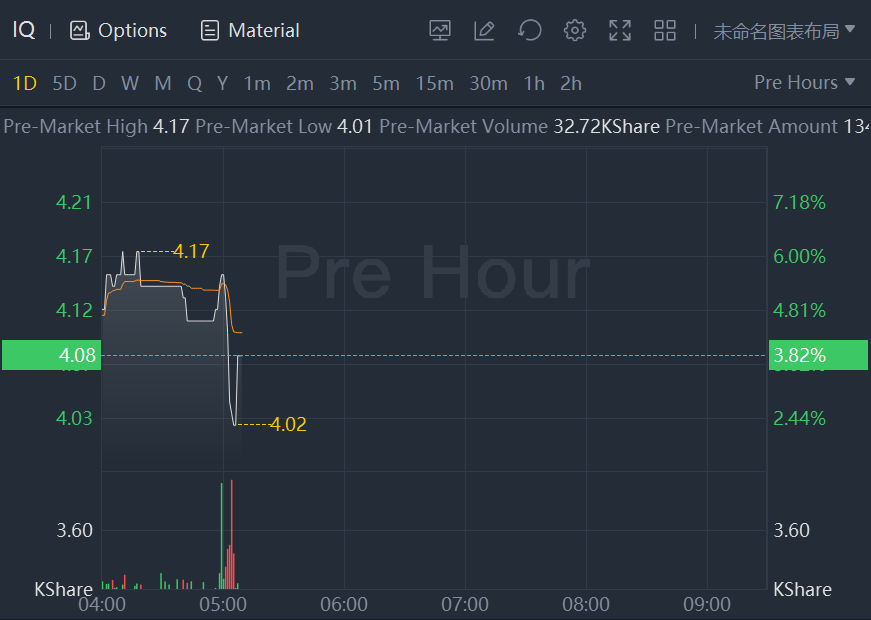Expand the Pre Hours dropdown
The image size is (871, 620).
click(805, 82)
